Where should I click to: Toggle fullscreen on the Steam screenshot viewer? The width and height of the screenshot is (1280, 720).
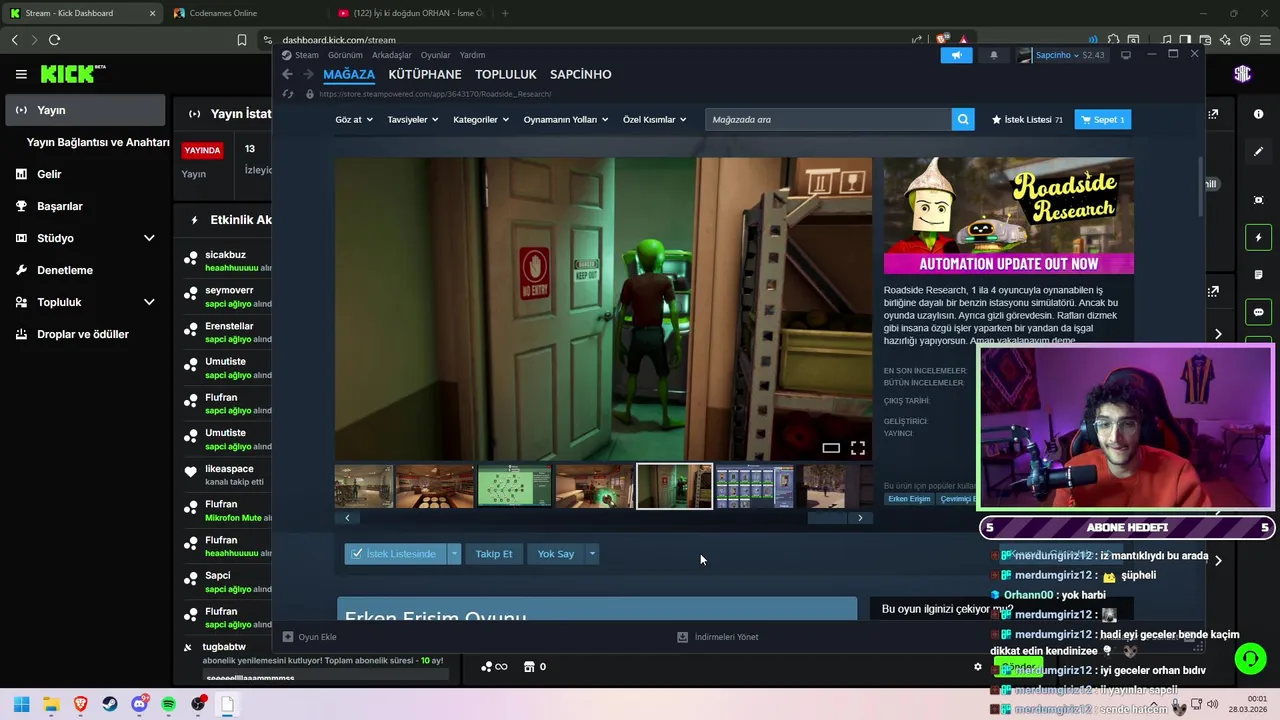point(858,448)
